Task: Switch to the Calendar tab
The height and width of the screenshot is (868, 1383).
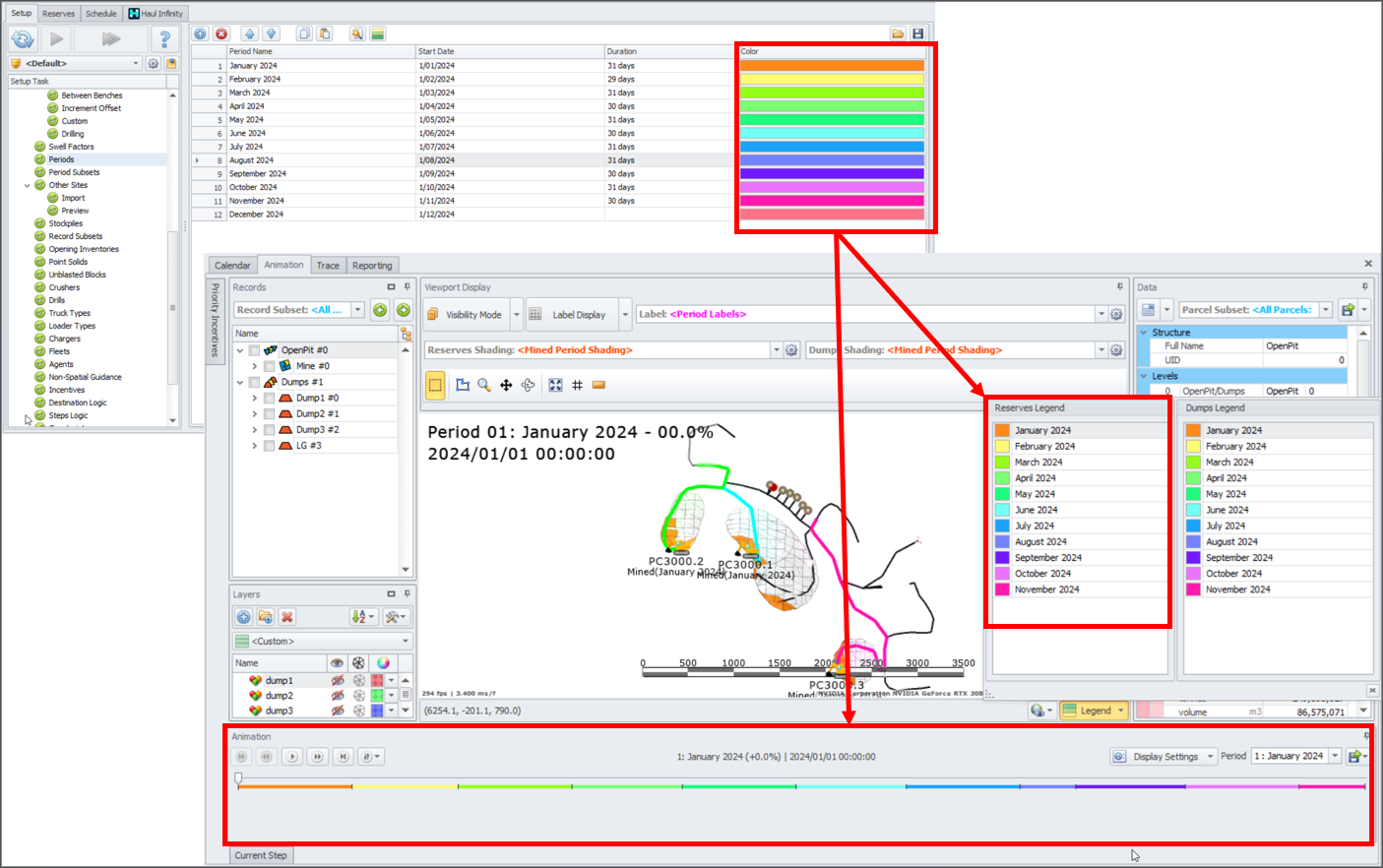Action: point(232,266)
